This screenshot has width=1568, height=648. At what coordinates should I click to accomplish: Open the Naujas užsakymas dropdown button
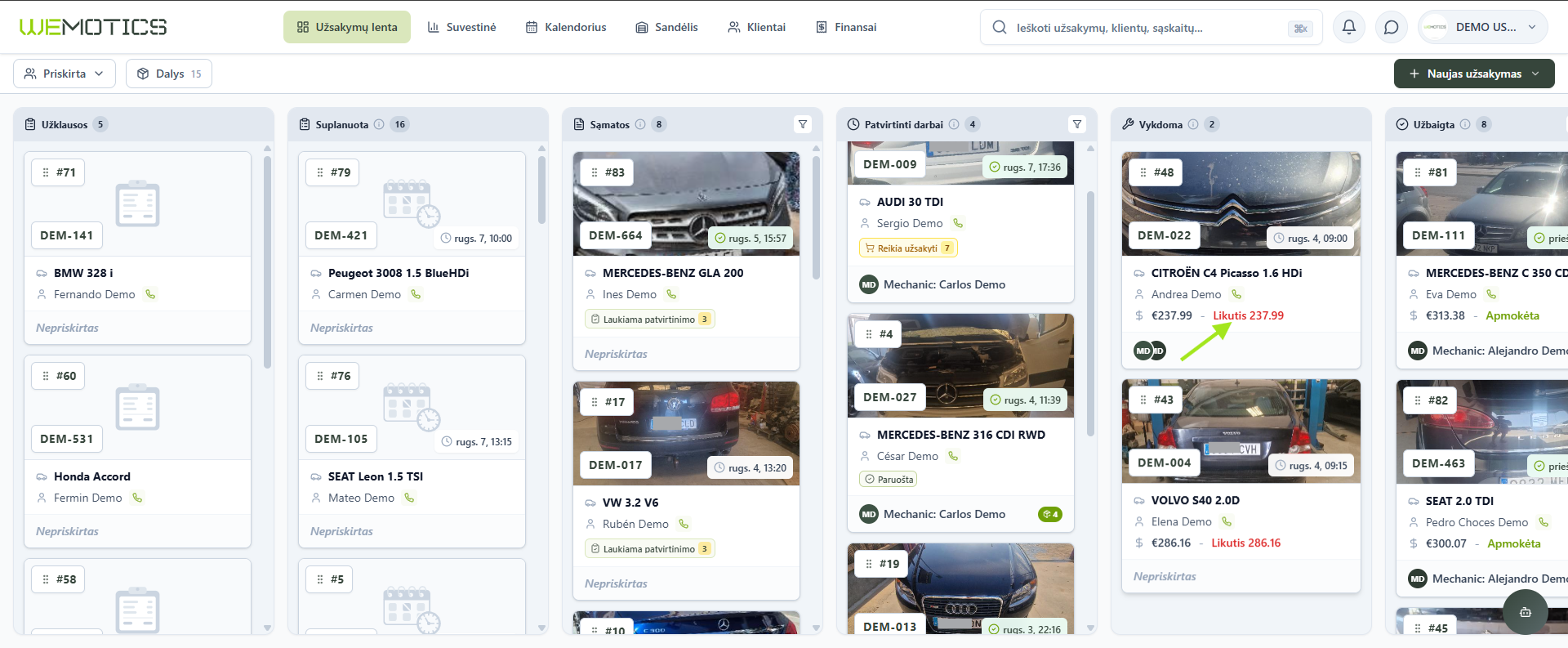(x=1474, y=74)
